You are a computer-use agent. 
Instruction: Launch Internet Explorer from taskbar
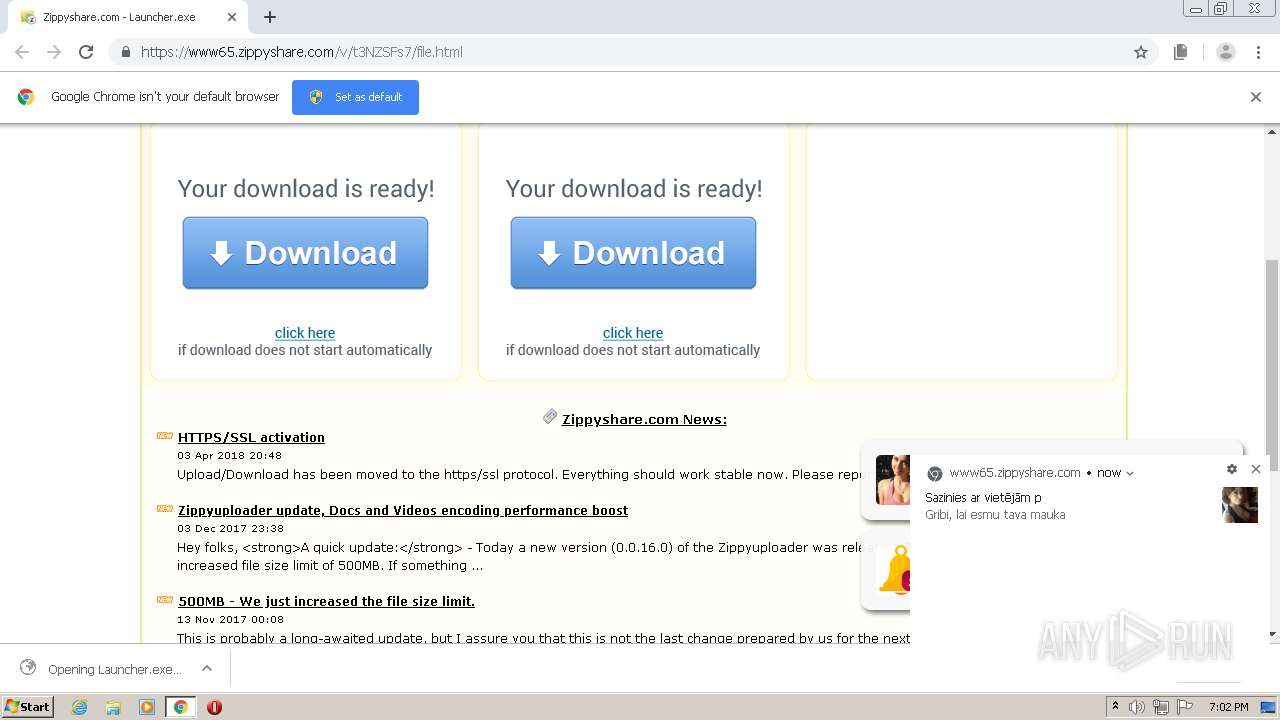(79, 707)
